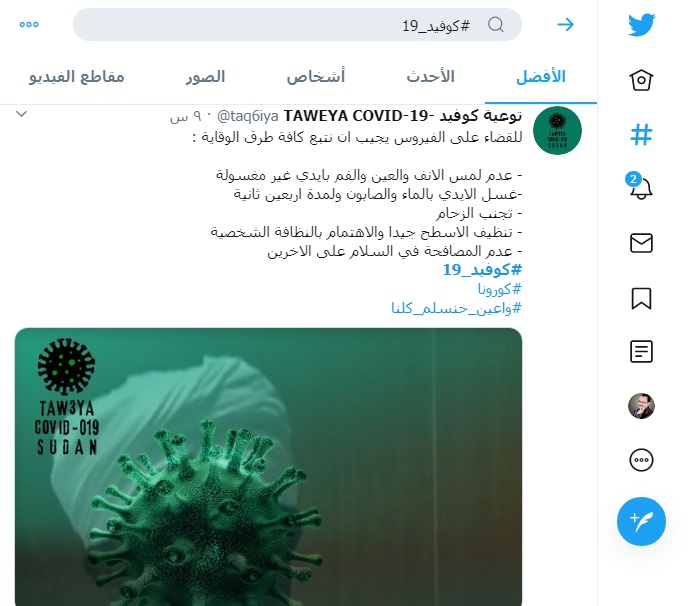Switch to مقاطع الفيديو tab
691x606 pixels.
(x=77, y=77)
